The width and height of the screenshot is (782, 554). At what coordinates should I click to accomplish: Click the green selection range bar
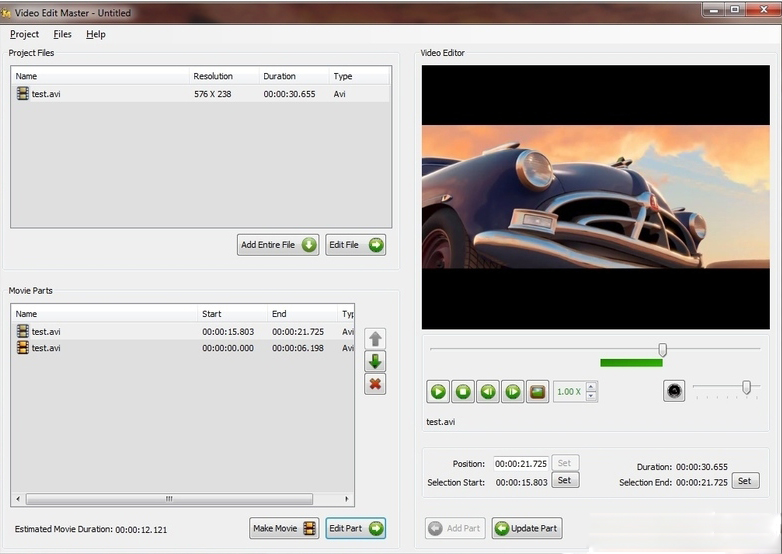[x=631, y=363]
